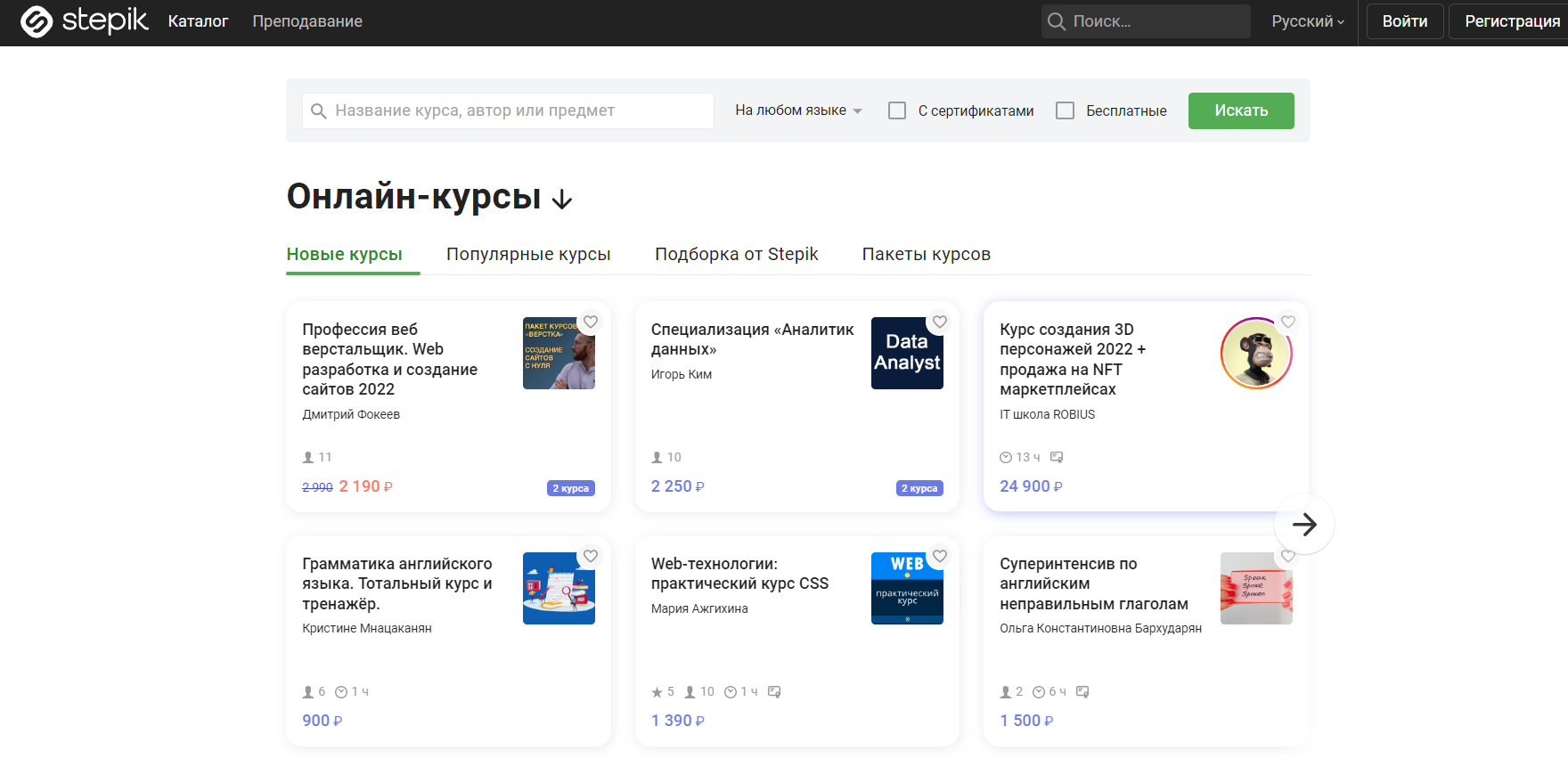Open 'Суперинтенсив по английским неправильным глаголам'
Screen dimensions: 1568x767
[1094, 583]
